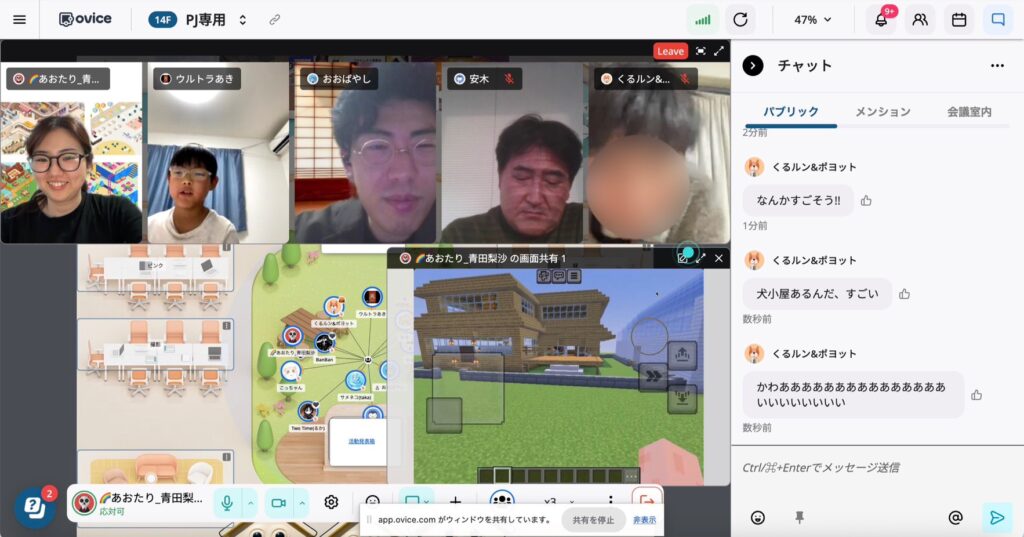Toggle the microphone button
This screenshot has width=1024, height=537.
227,502
